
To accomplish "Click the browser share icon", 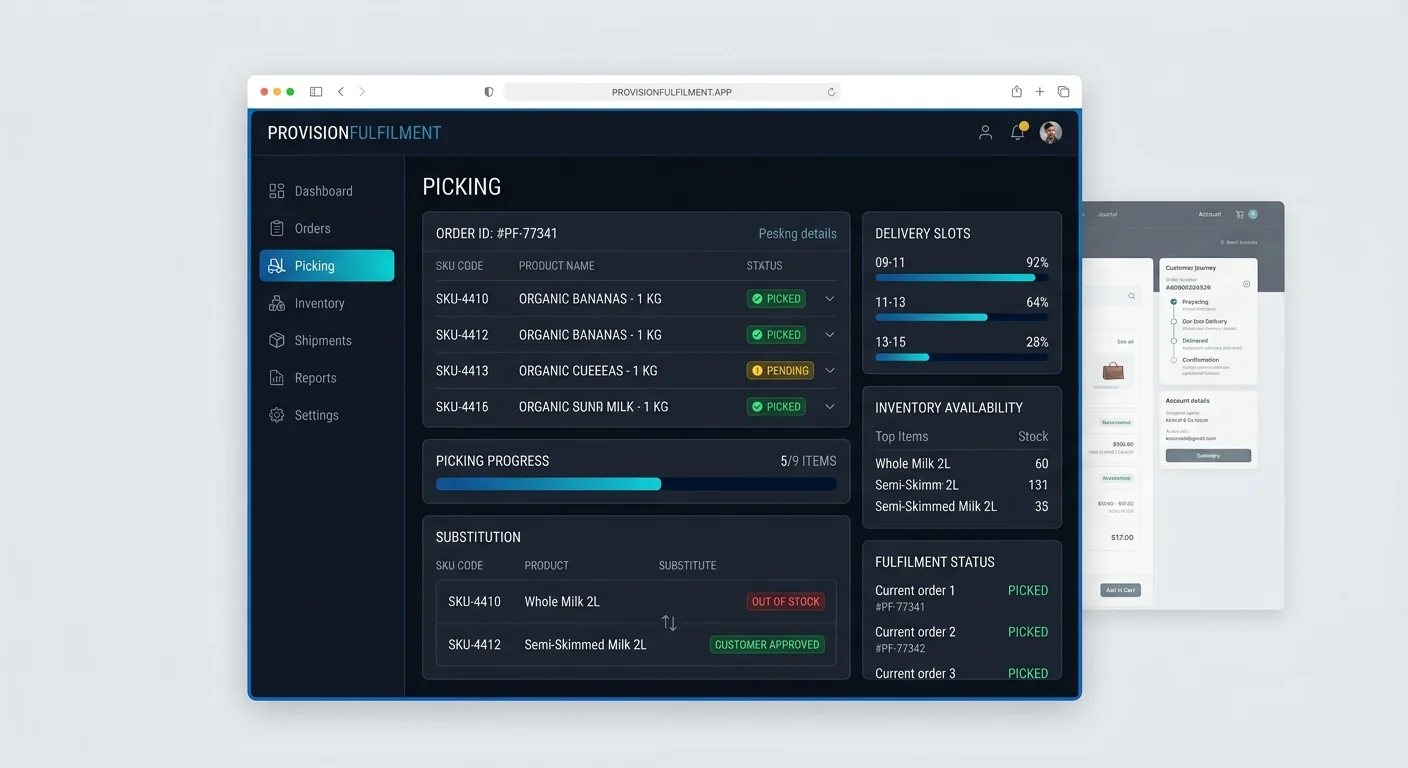I will point(1017,91).
